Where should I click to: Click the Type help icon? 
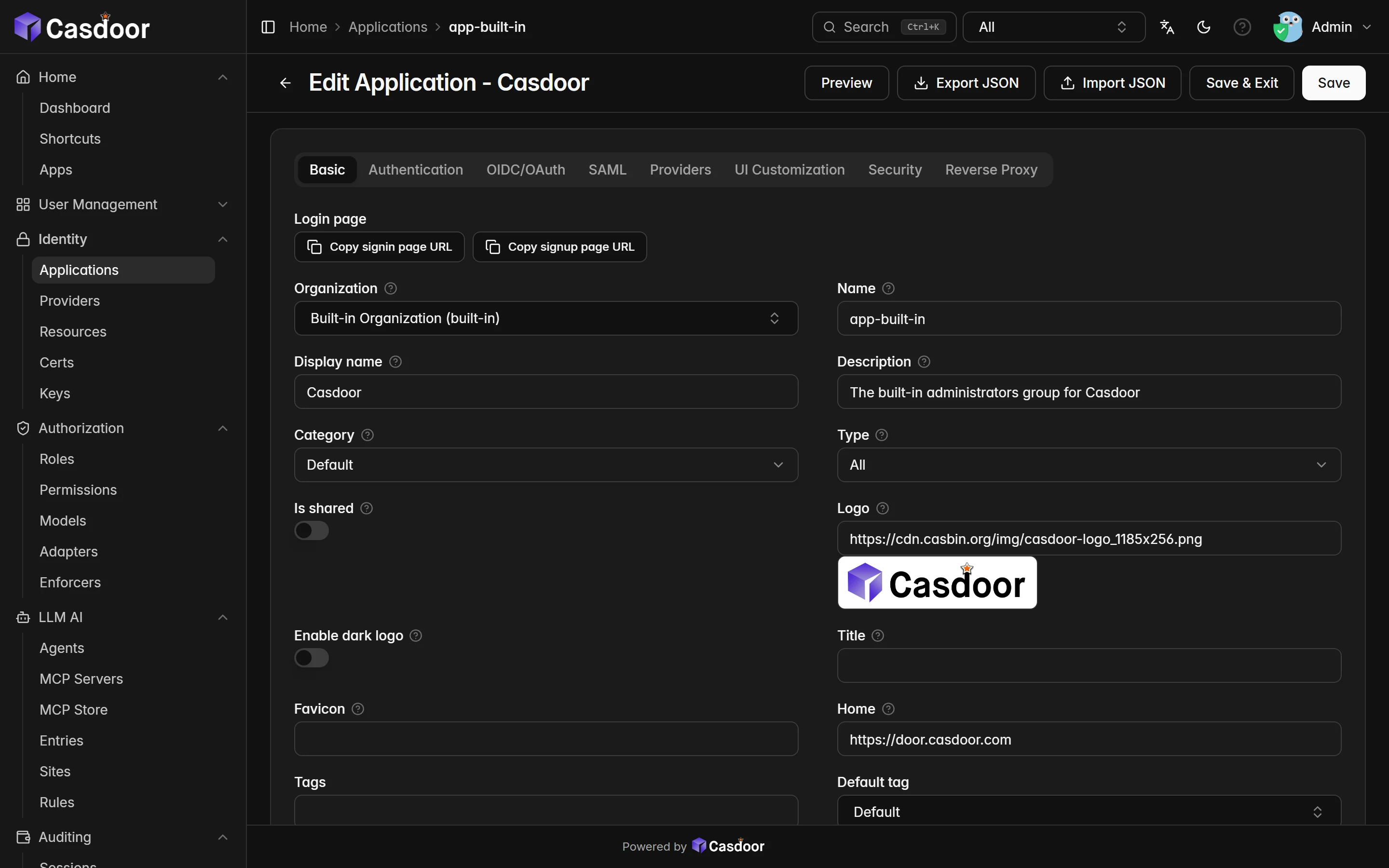coord(882,435)
